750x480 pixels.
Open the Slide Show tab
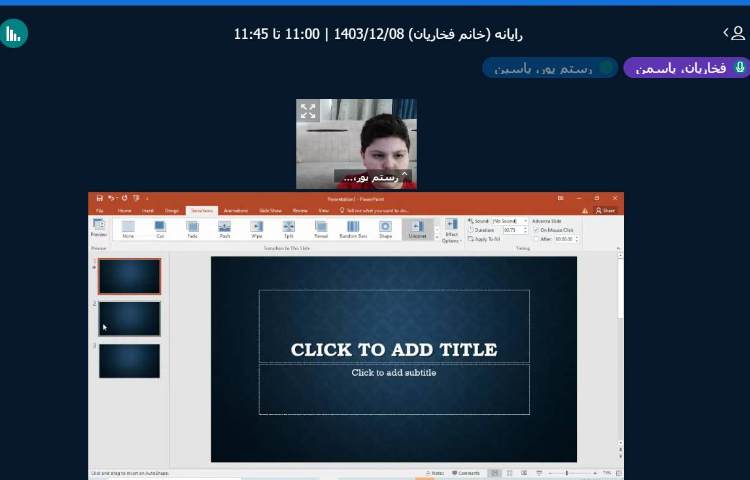[270, 210]
